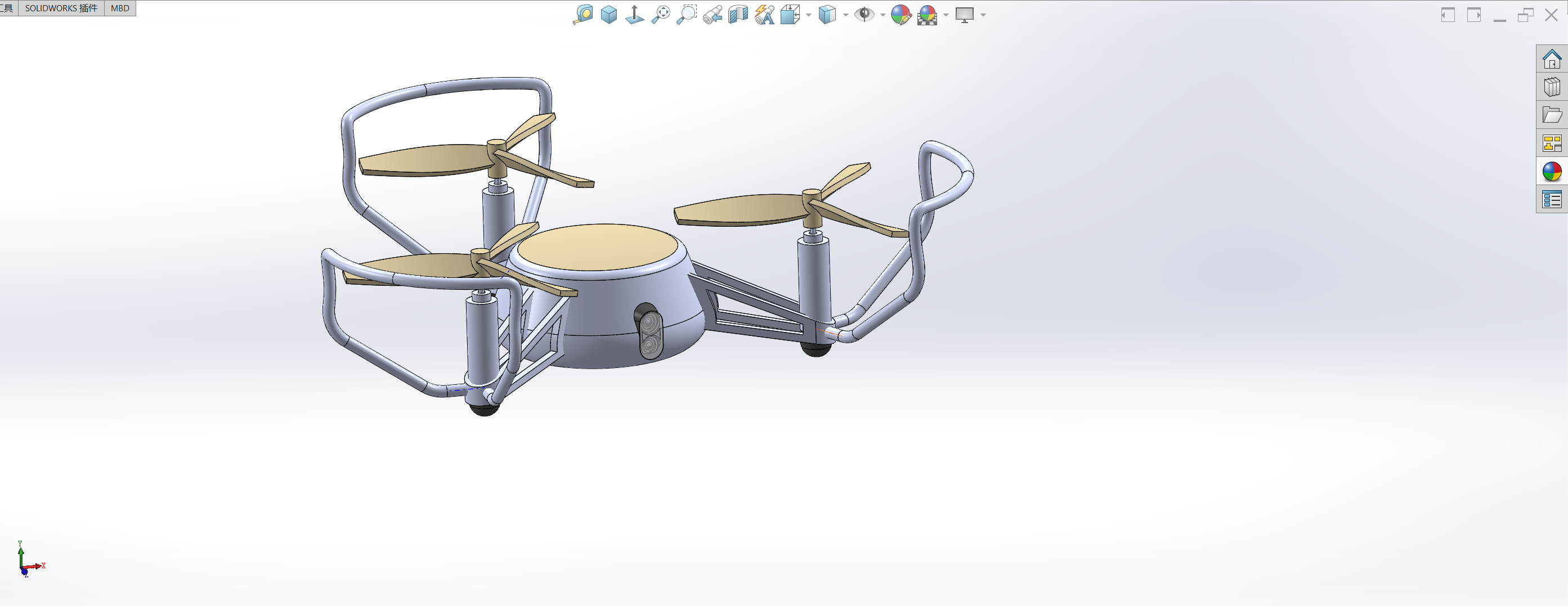
Task: Click the Hide/Show Items eye icon
Action: click(864, 14)
